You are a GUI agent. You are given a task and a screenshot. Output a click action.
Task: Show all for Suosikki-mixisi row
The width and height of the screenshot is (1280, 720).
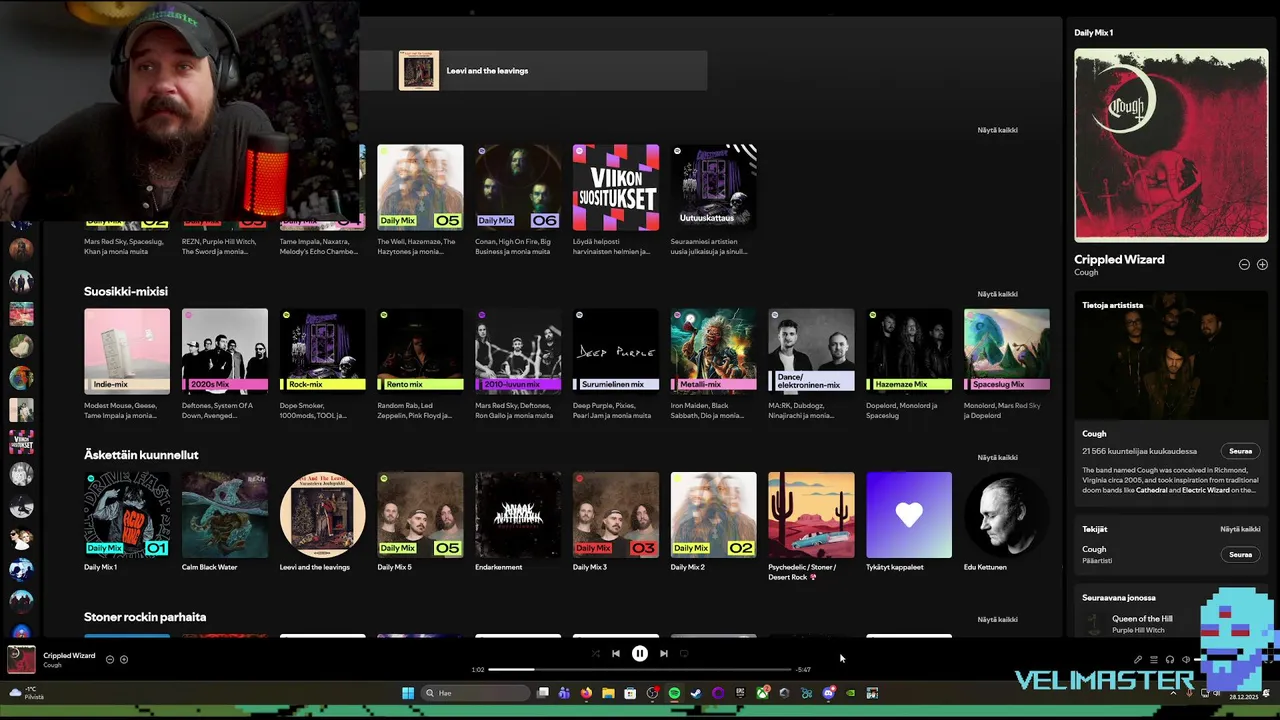pyautogui.click(x=997, y=294)
